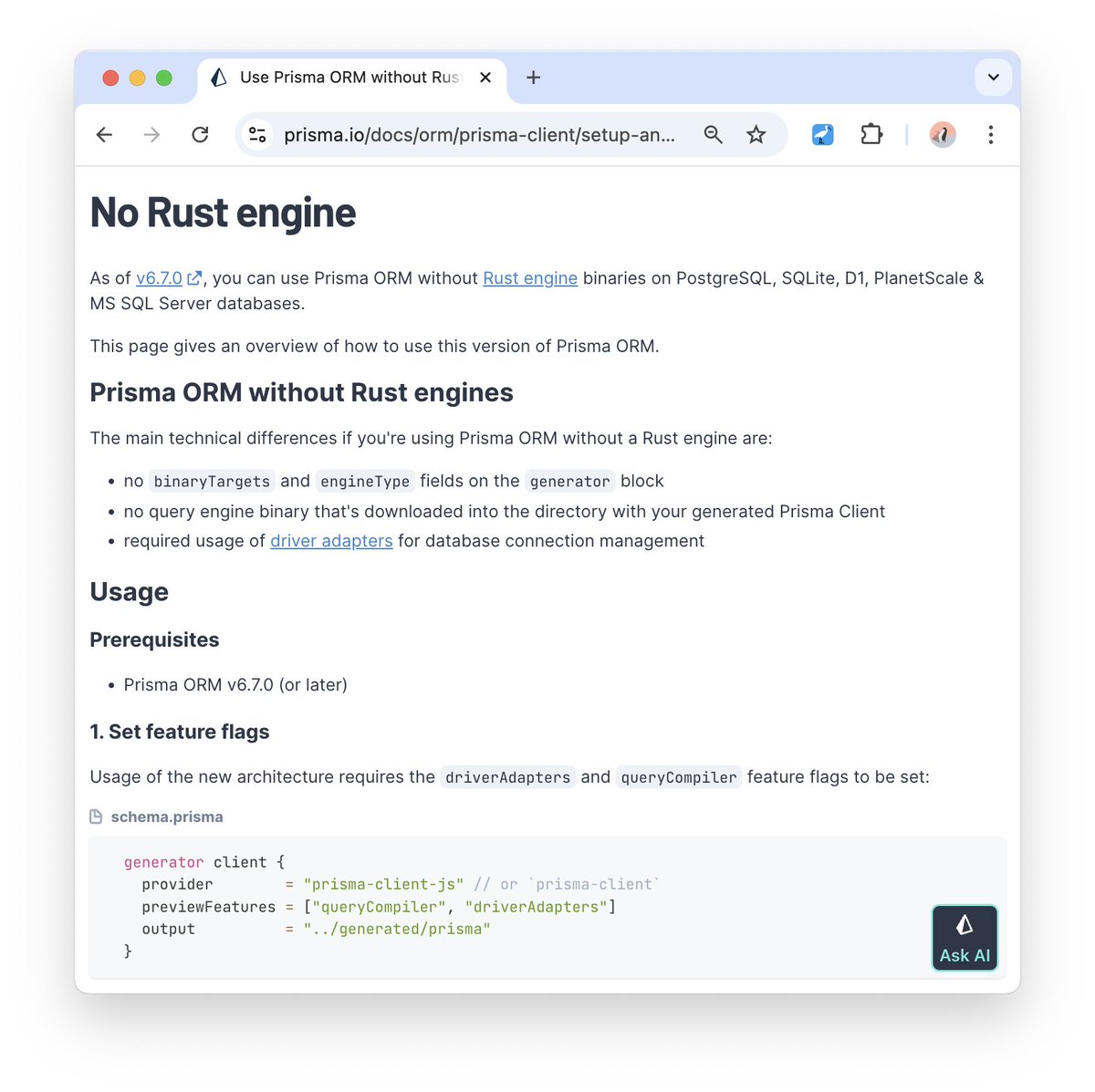The width and height of the screenshot is (1095, 1092).
Task: Reload the Prisma docs page
Action: pos(200,135)
